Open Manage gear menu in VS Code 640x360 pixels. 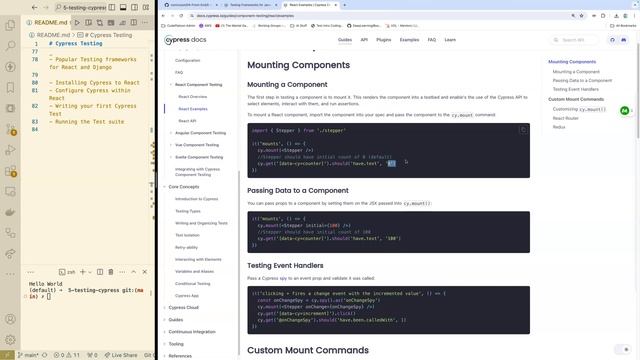[10, 340]
